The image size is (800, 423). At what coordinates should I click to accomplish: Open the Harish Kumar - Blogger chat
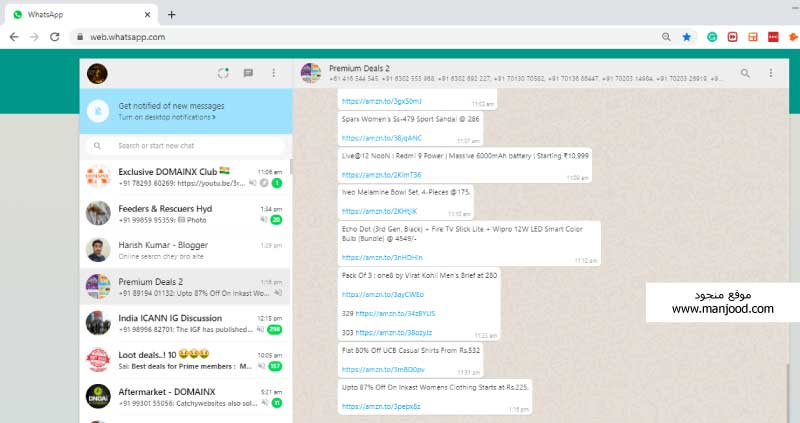185,251
